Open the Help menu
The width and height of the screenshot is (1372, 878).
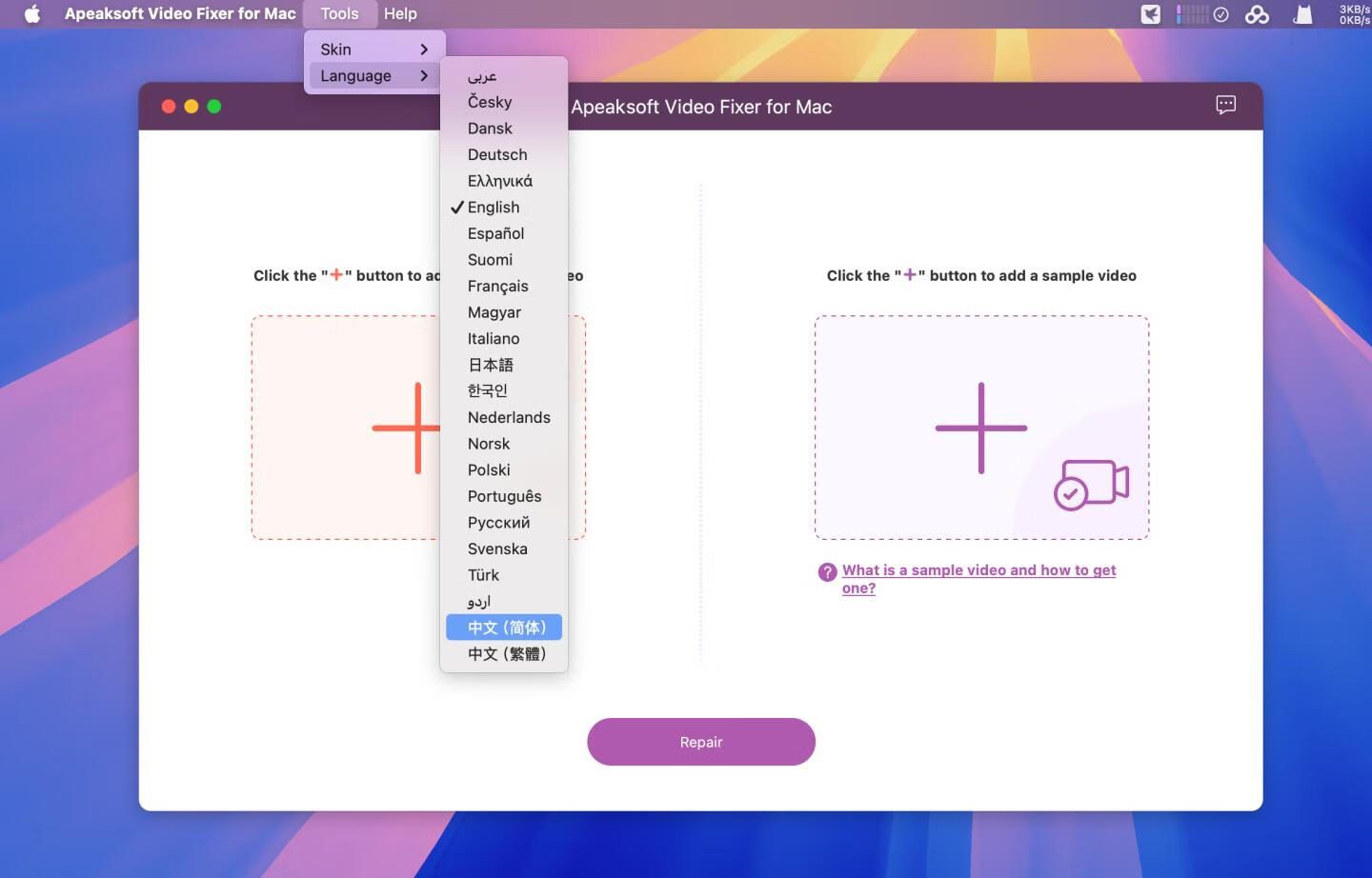400,13
